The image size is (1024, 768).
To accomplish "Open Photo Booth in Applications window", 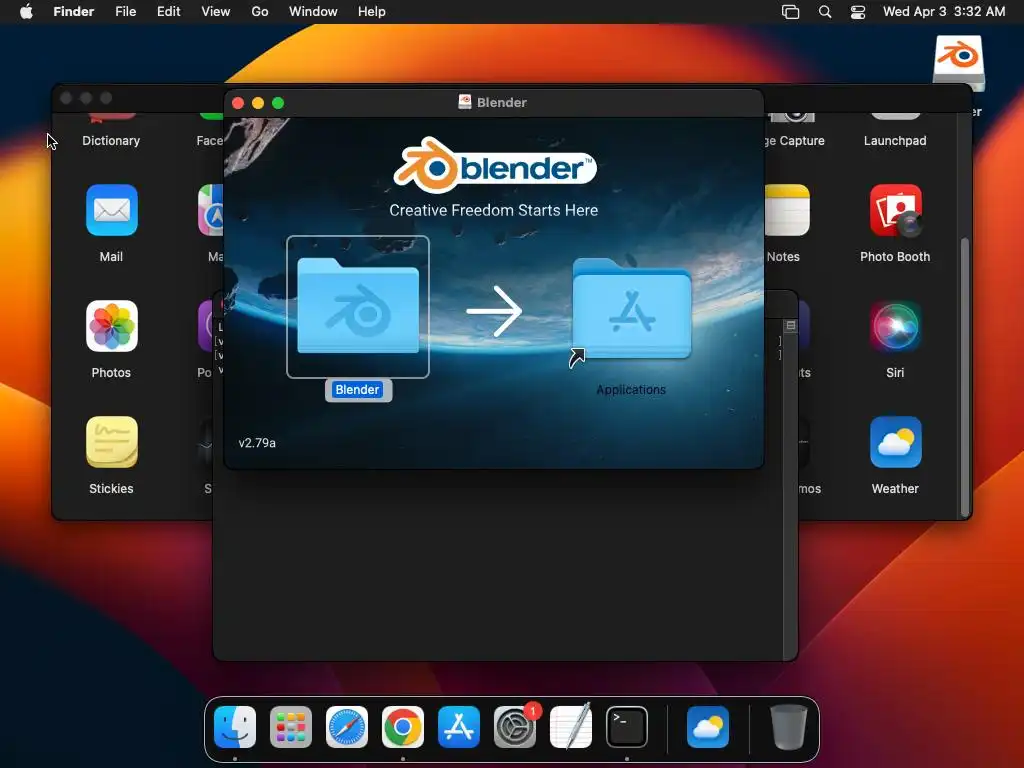I will point(895,210).
